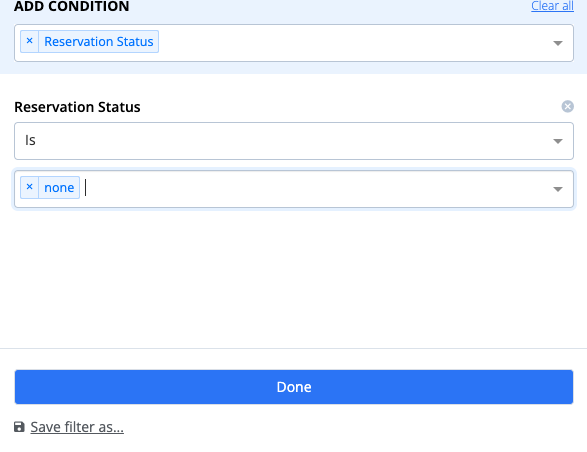Click the 'none' chip label
Screen dimensions: 587x452
click(x=59, y=188)
